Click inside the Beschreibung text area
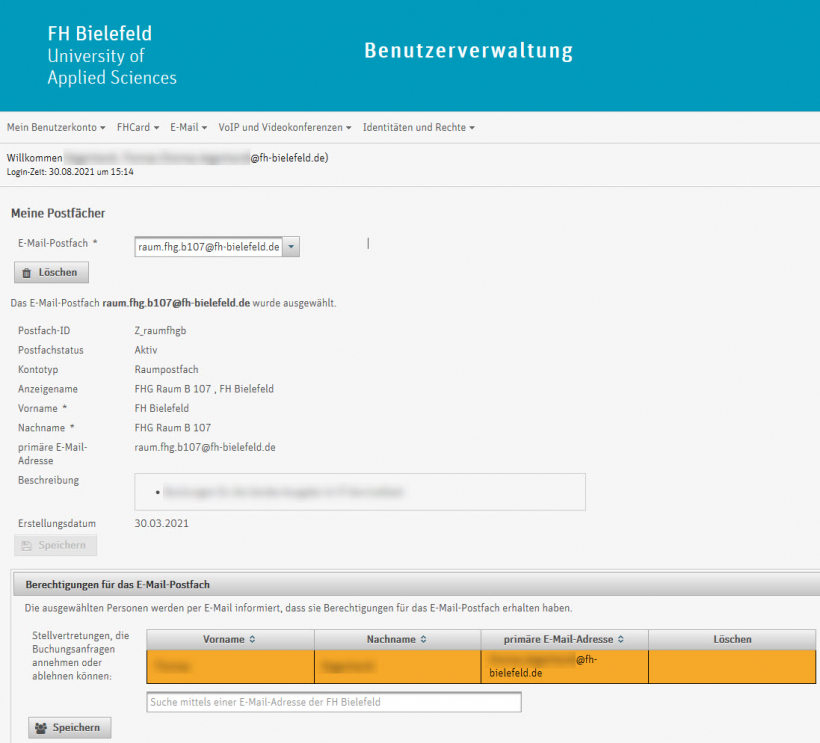820x743 pixels. click(360, 491)
